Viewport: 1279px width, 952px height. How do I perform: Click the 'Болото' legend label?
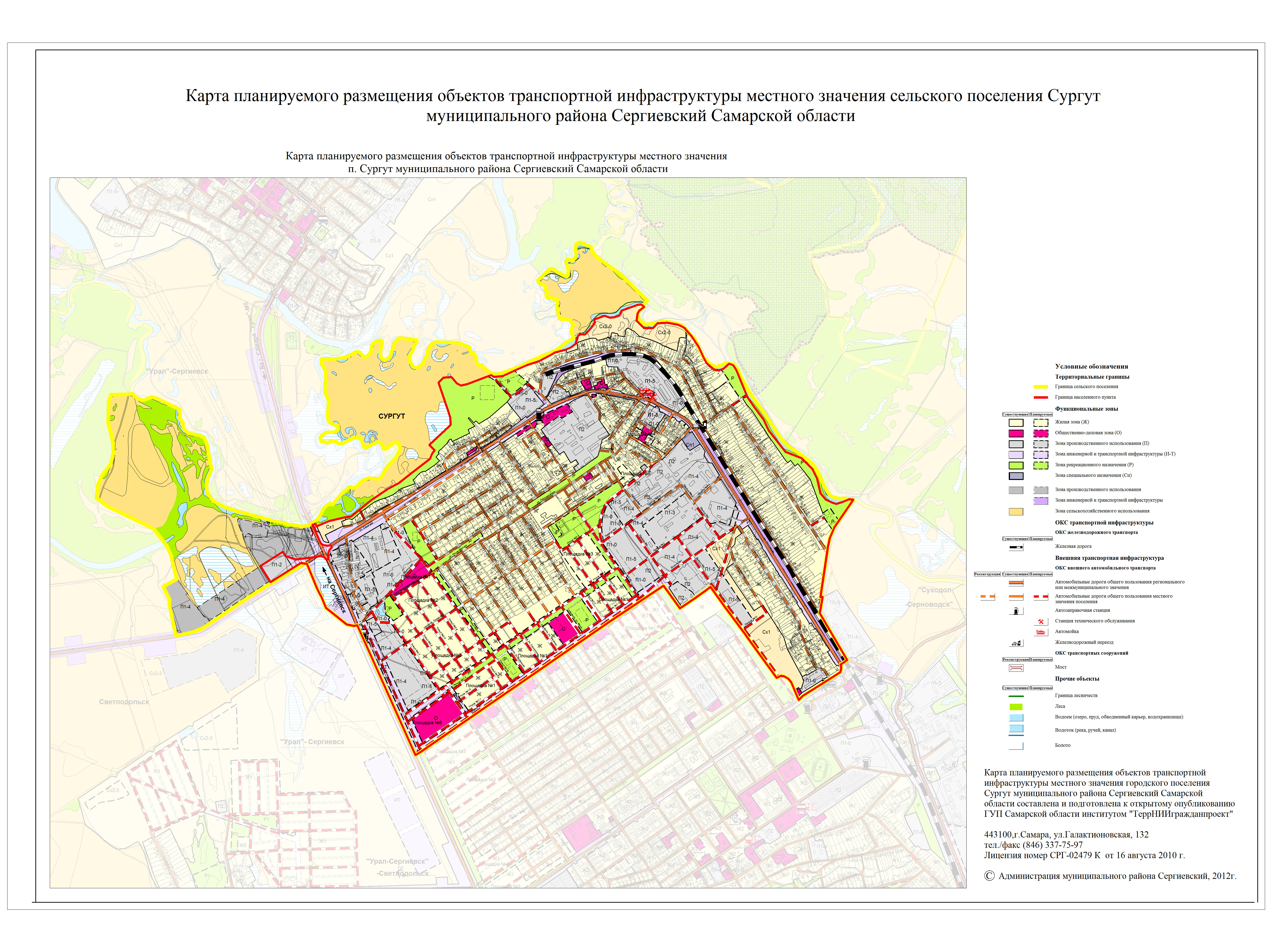[1063, 746]
